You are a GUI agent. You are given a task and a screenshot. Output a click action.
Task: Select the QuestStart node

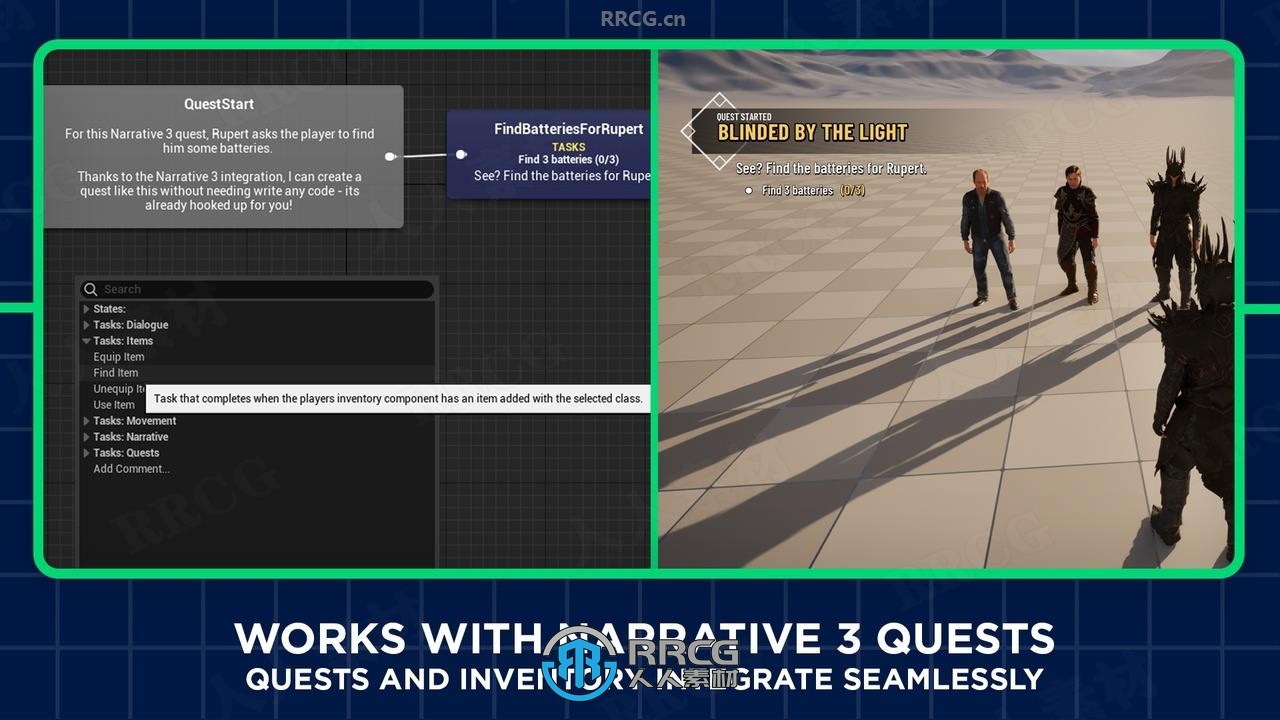coord(223,157)
